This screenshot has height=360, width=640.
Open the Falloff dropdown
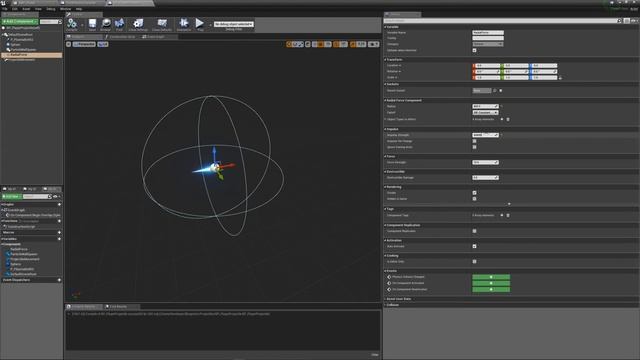pyautogui.click(x=485, y=112)
